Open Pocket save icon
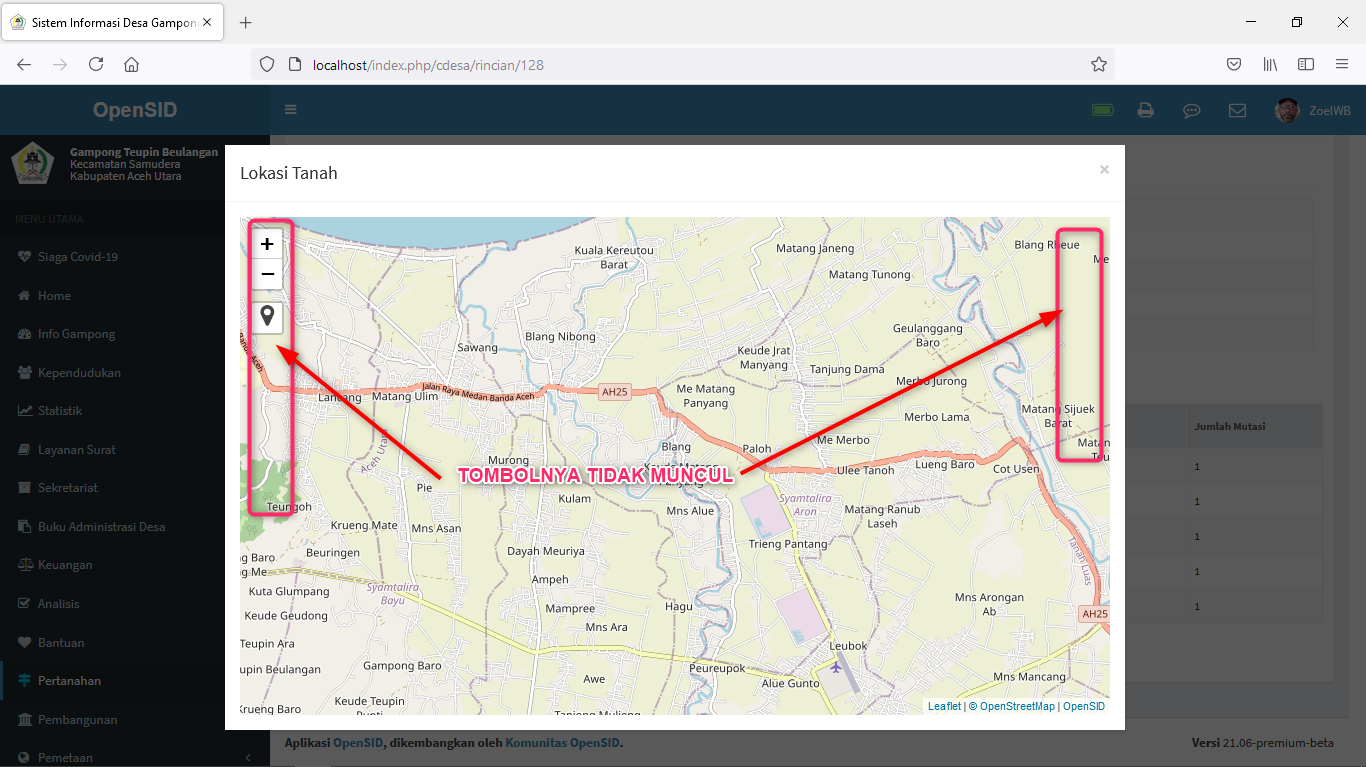This screenshot has height=767, width=1366. click(1234, 64)
